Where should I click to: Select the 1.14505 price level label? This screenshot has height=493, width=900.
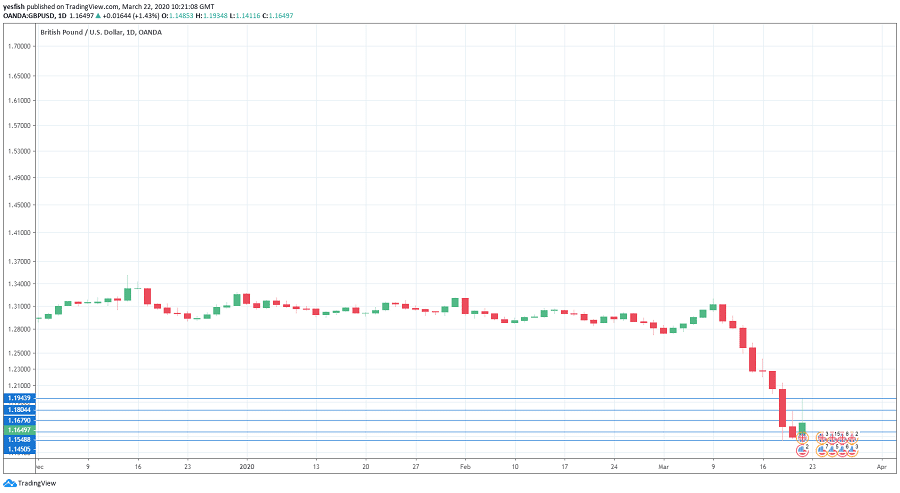point(20,449)
